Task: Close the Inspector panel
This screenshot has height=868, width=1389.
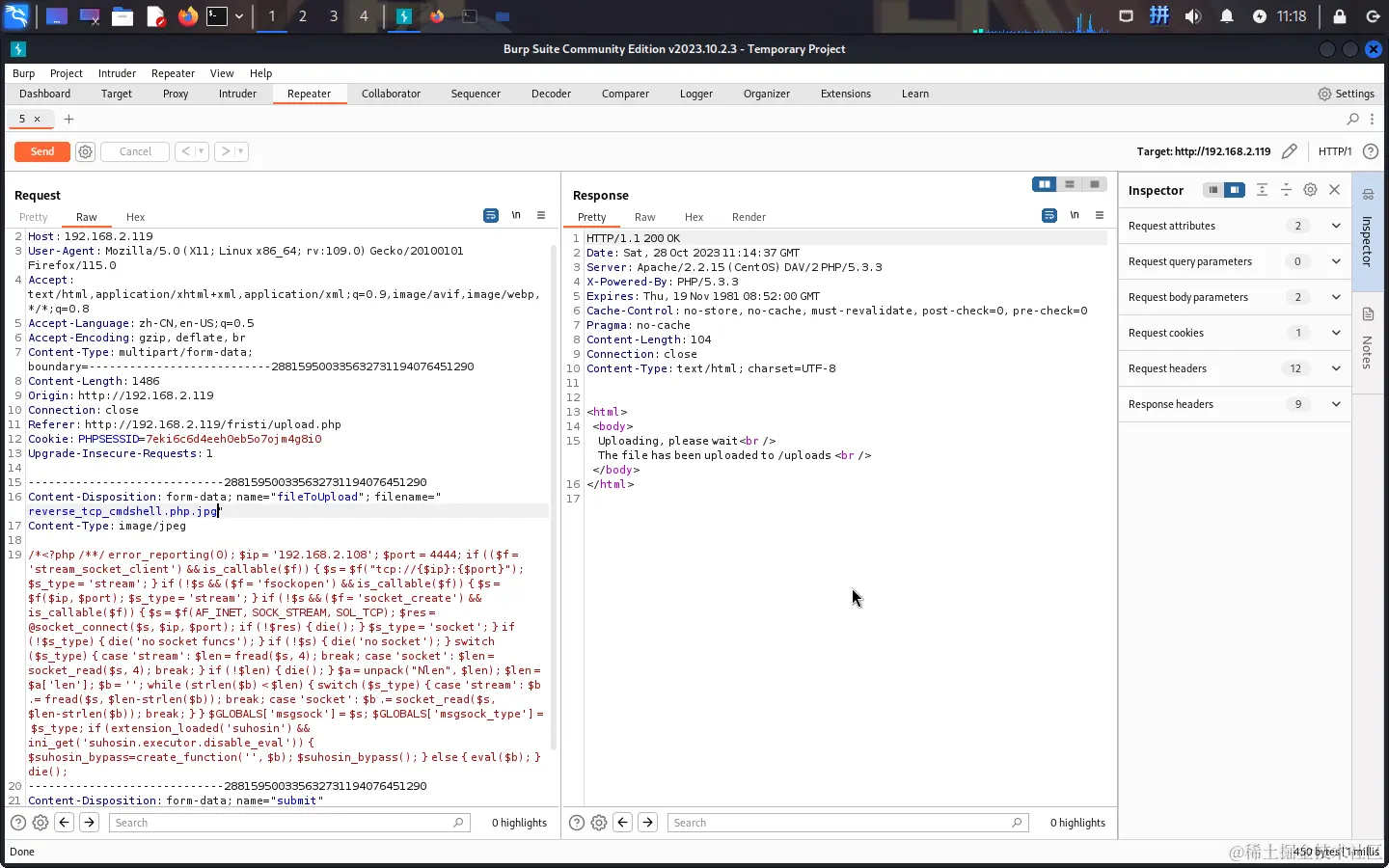Action: 1335,190
